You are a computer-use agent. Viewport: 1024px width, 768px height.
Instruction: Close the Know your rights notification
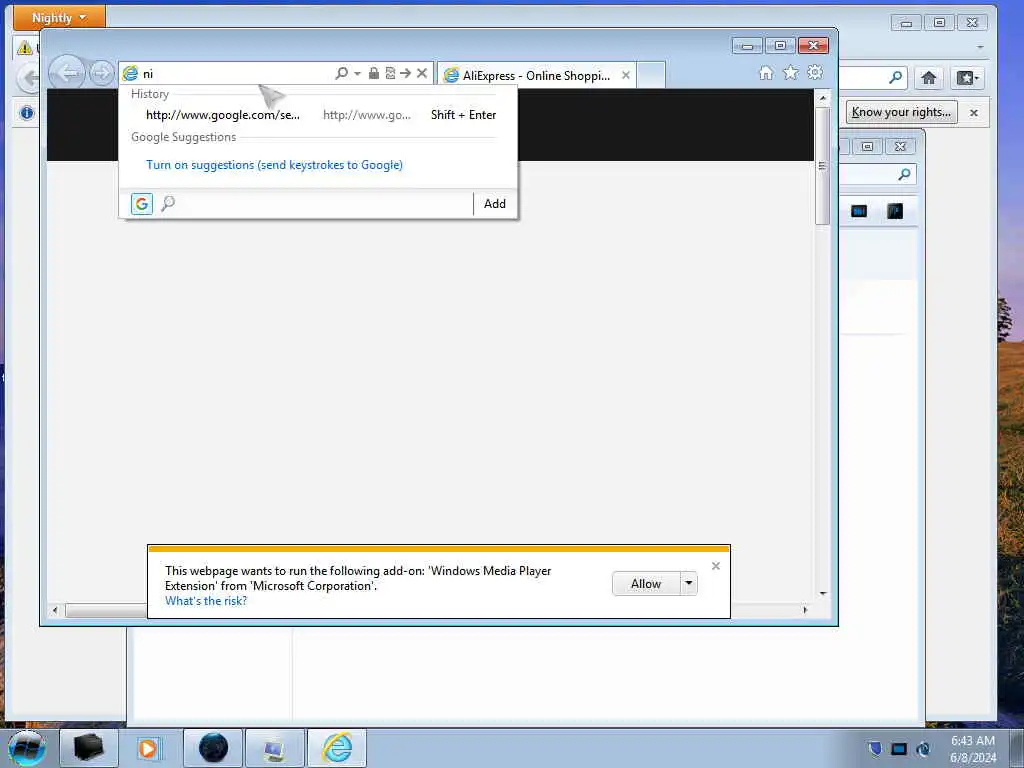point(974,113)
